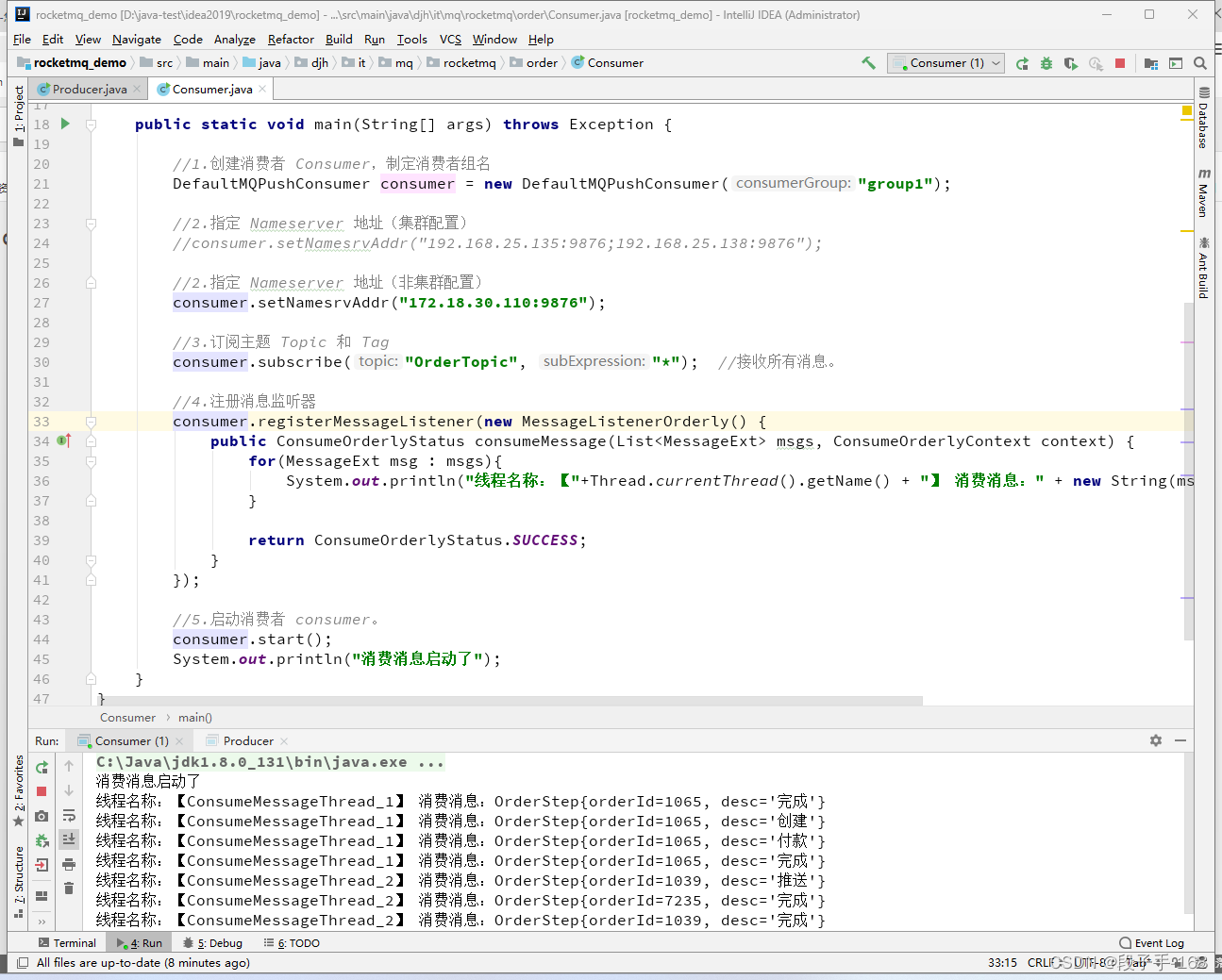Attach debugger icon in the Run panel
Image resolution: width=1222 pixels, height=980 pixels.
point(42,840)
